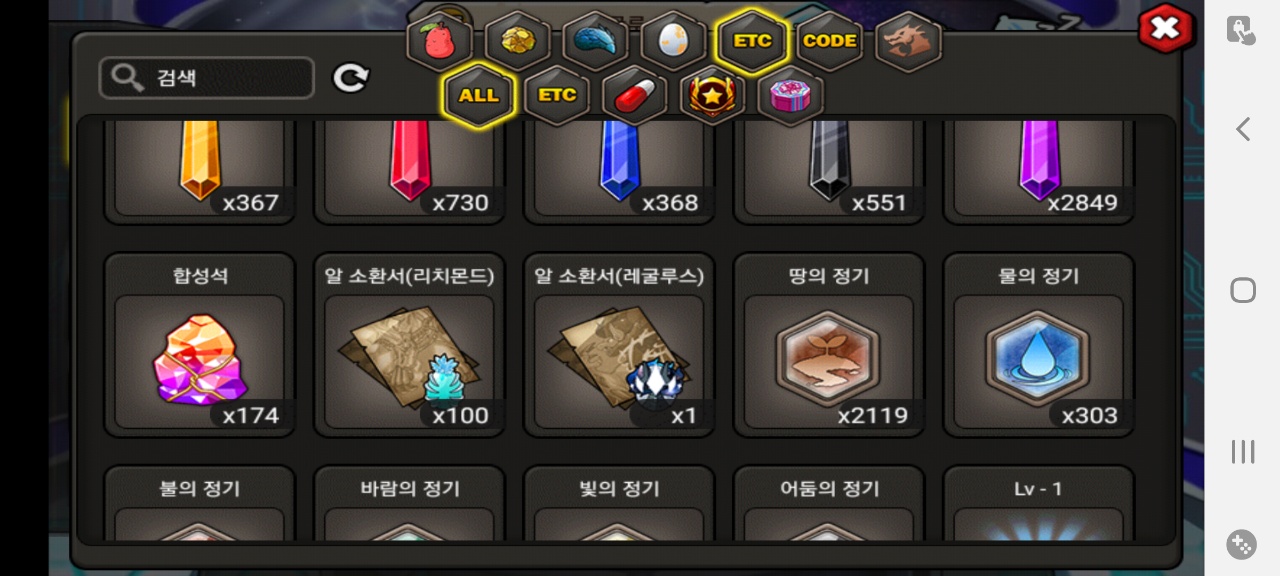Image resolution: width=1280 pixels, height=576 pixels.
Task: Select 알 소환서(리치몬드) scroll item
Action: 409,345
